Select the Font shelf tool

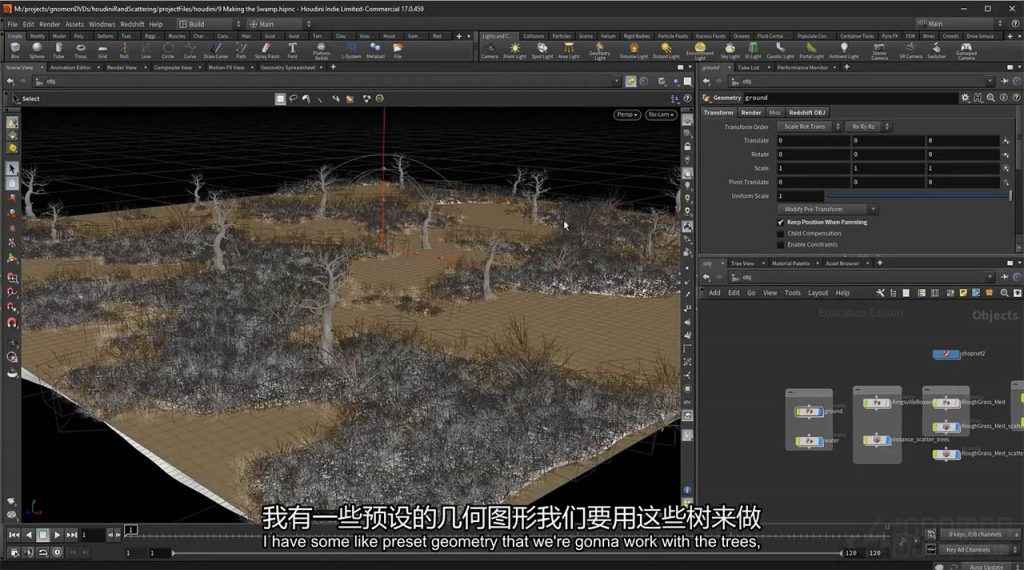[292, 50]
